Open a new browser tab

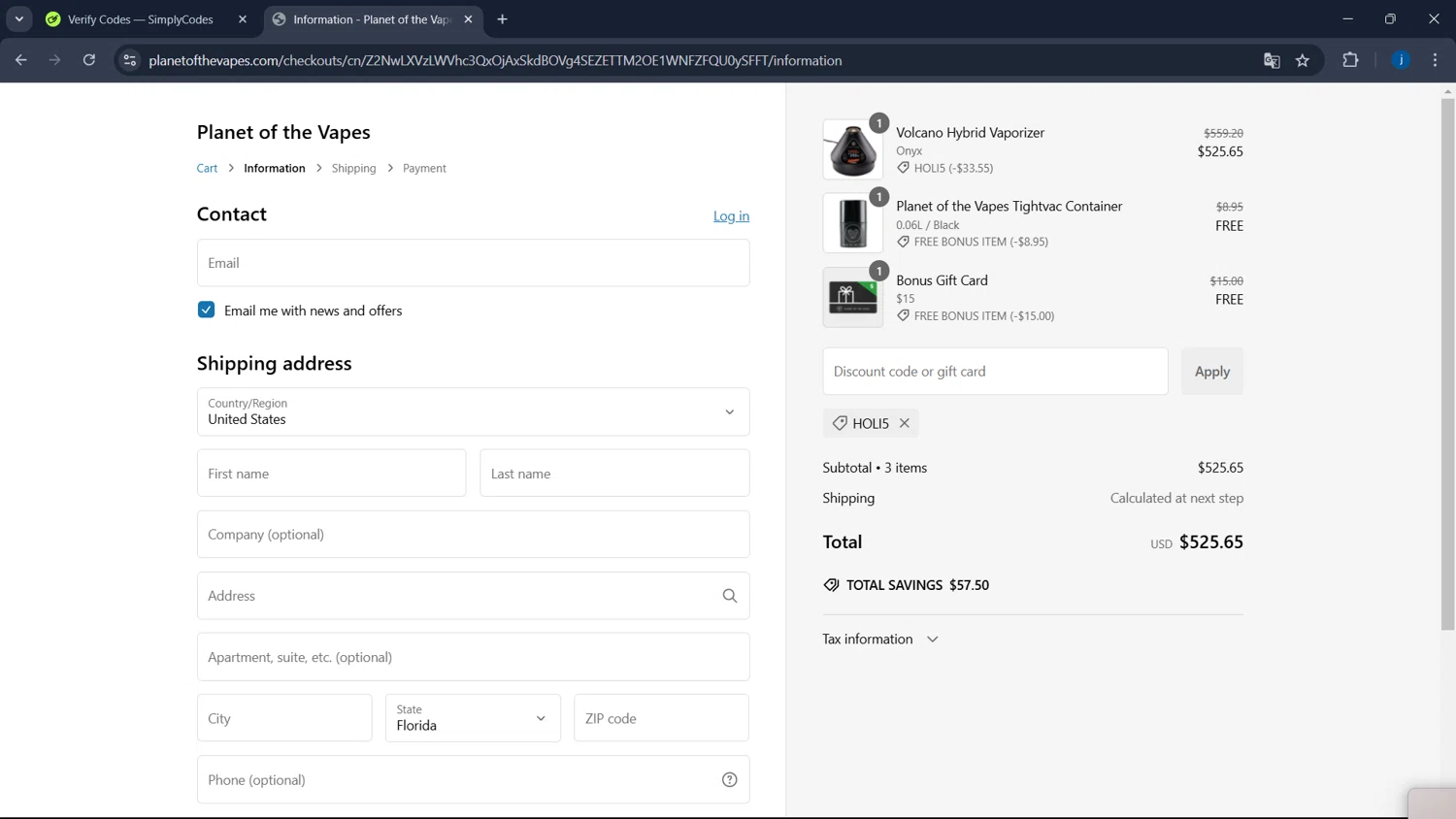502,19
